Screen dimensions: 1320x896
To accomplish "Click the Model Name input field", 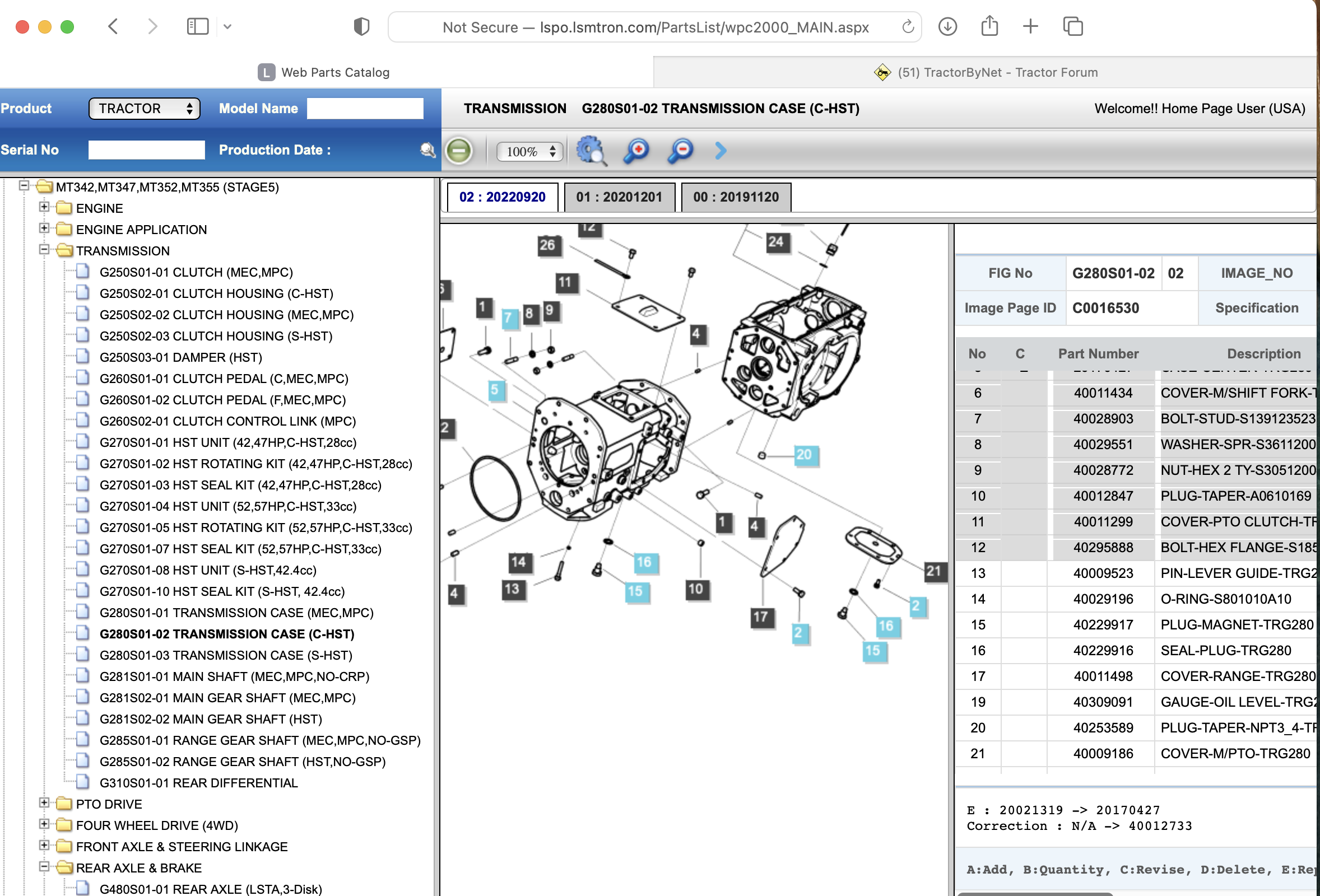I will (x=365, y=109).
